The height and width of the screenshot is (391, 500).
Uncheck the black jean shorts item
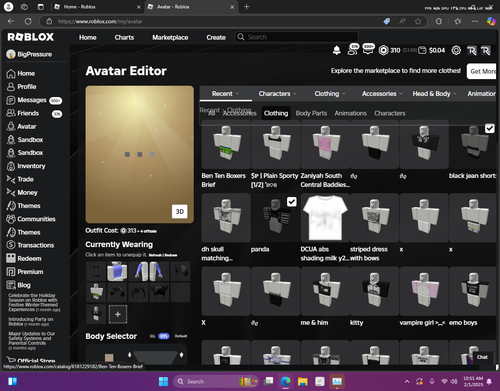click(489, 128)
